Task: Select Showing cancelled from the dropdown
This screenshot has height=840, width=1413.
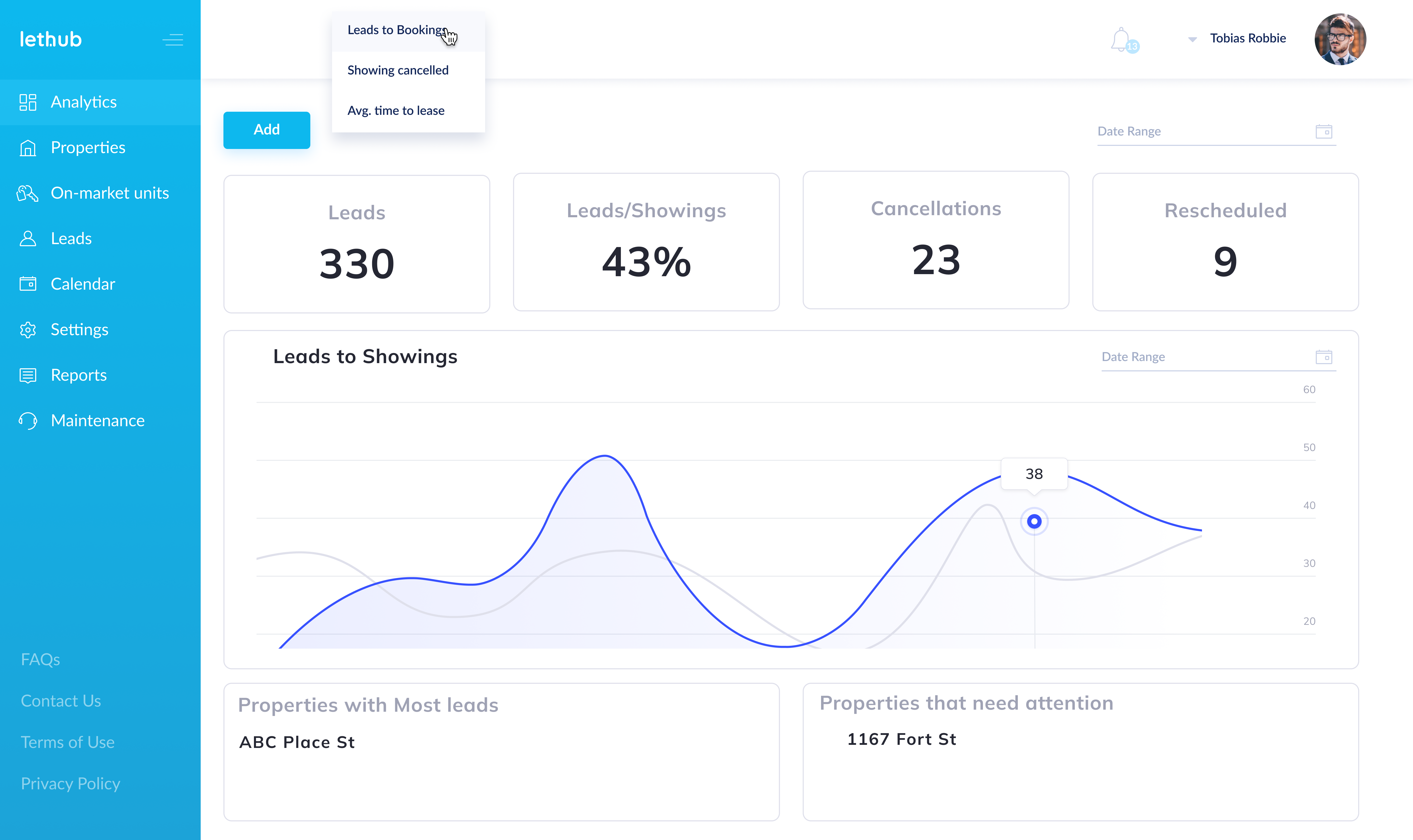Action: point(398,70)
